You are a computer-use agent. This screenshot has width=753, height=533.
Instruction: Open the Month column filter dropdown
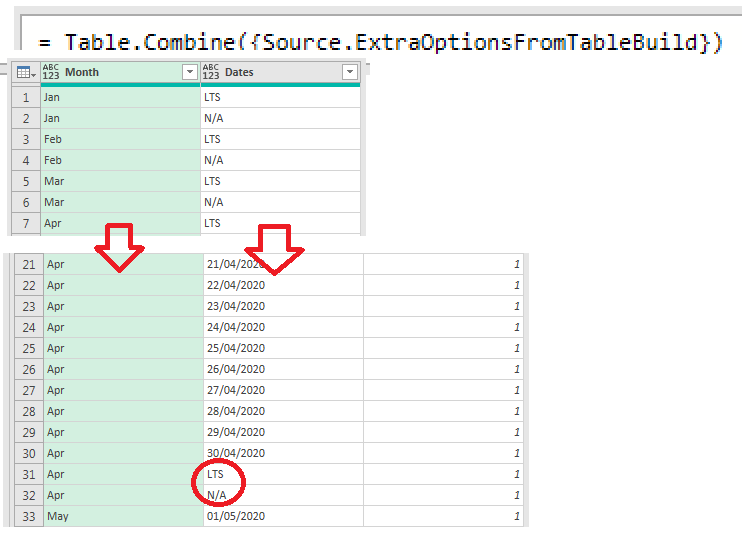pos(190,73)
